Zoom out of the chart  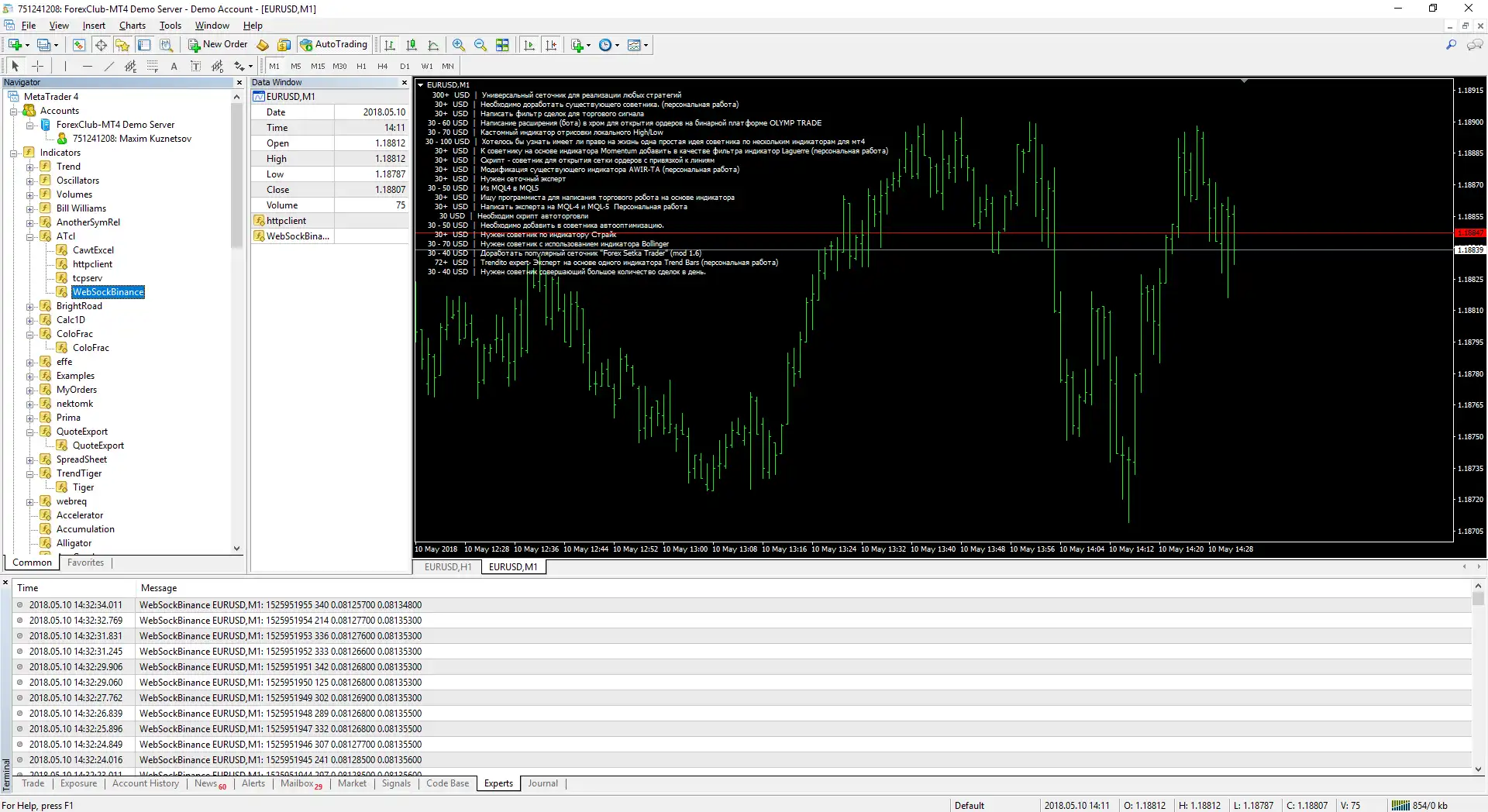pos(480,45)
